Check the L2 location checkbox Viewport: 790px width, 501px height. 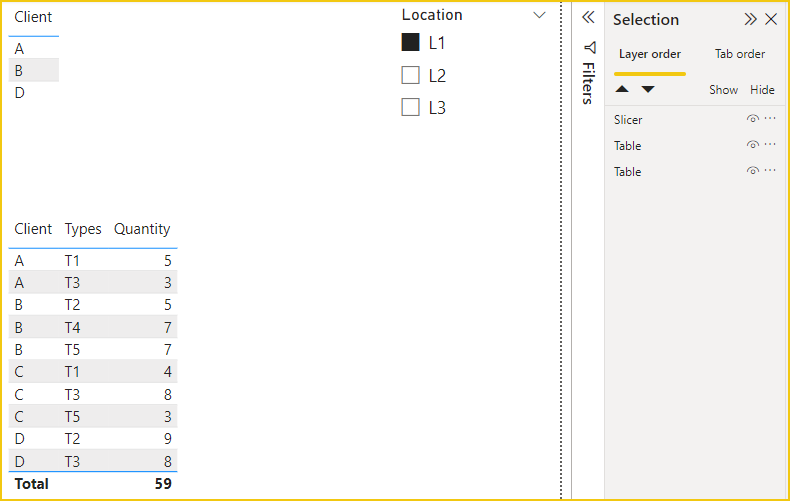(x=411, y=75)
